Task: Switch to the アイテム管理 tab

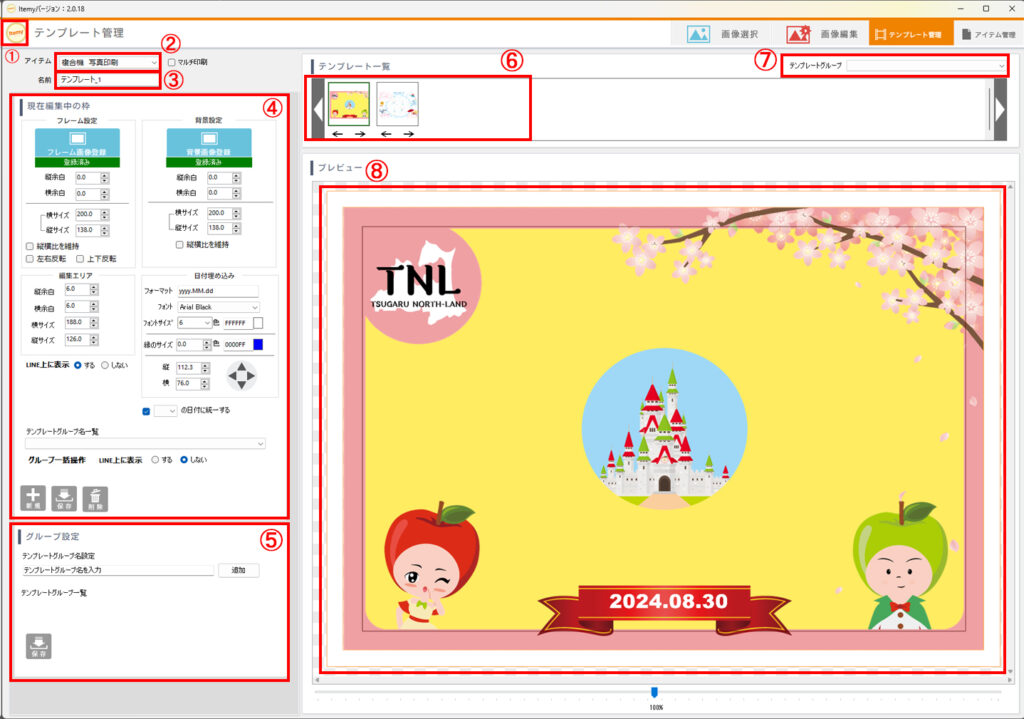Action: tap(987, 33)
